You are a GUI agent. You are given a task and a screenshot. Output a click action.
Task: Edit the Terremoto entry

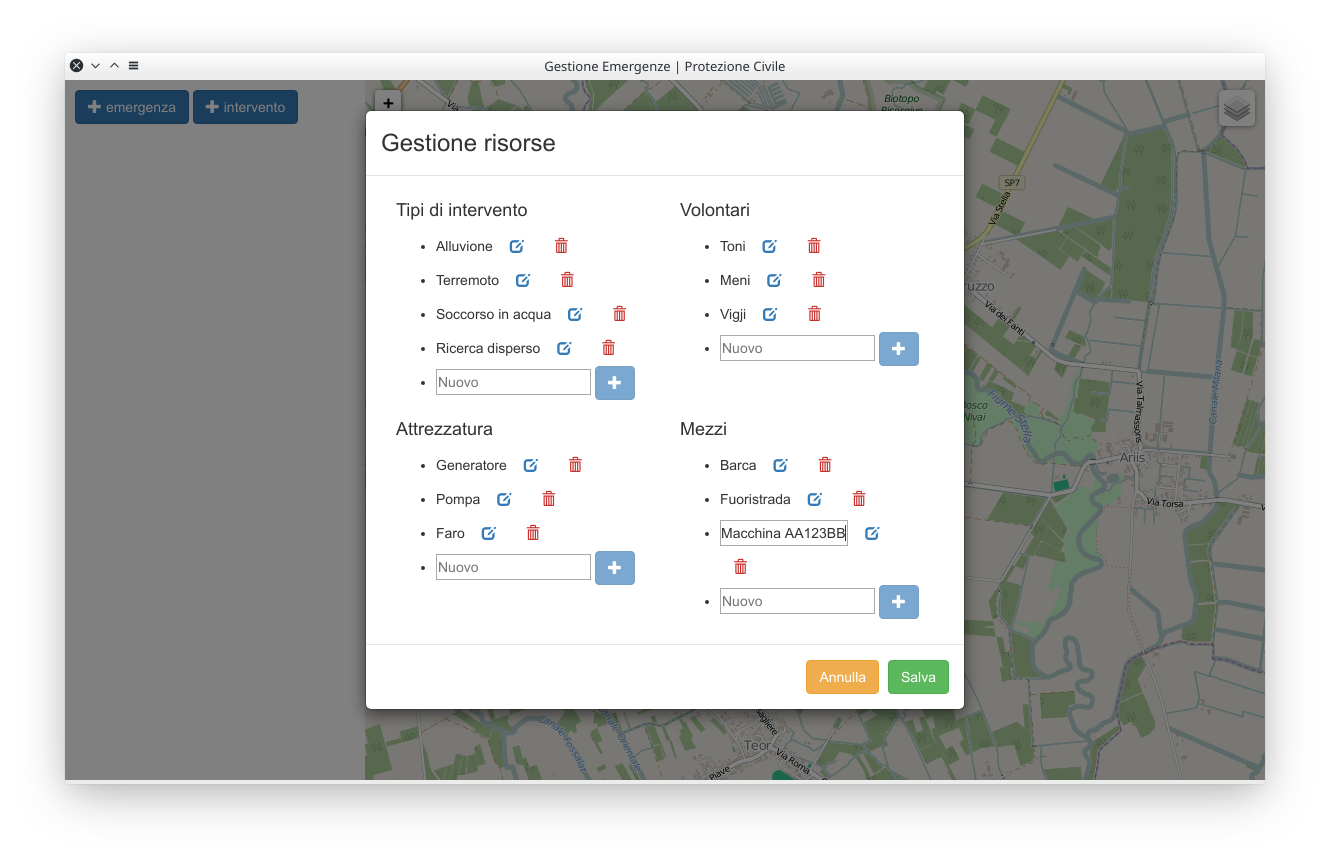pos(523,280)
